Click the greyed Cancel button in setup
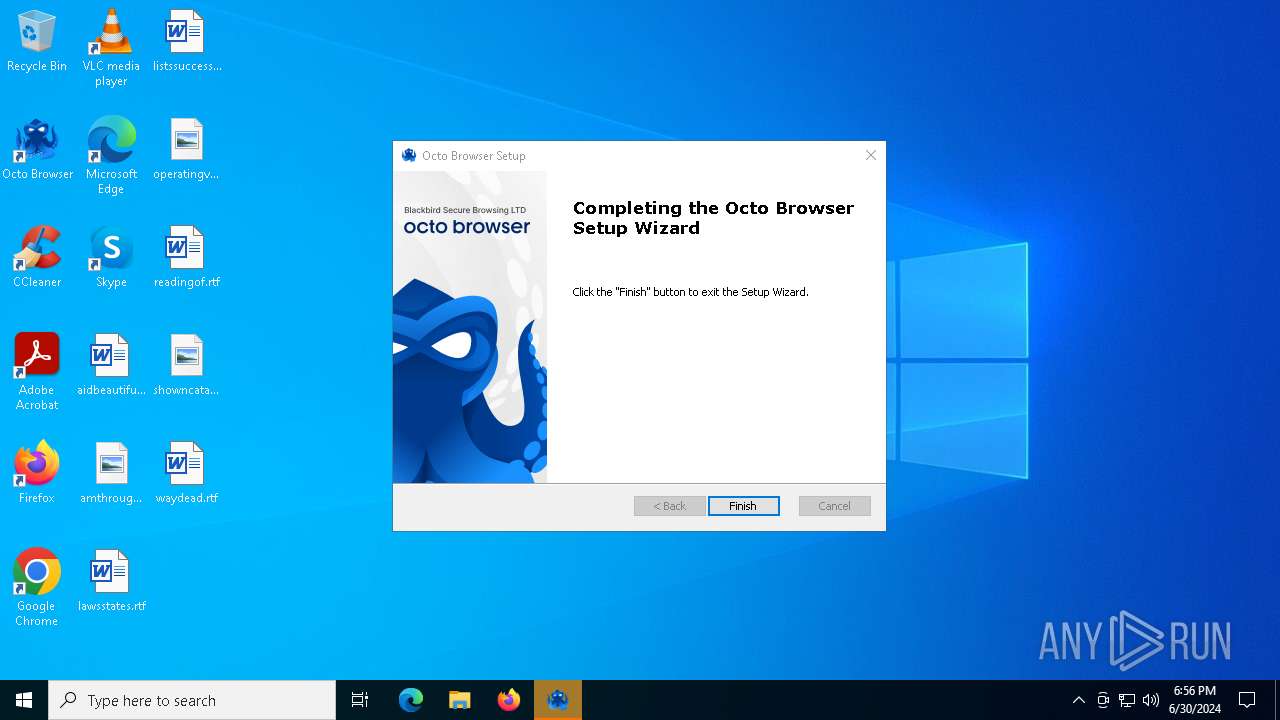Viewport: 1280px width, 720px height. coord(834,506)
